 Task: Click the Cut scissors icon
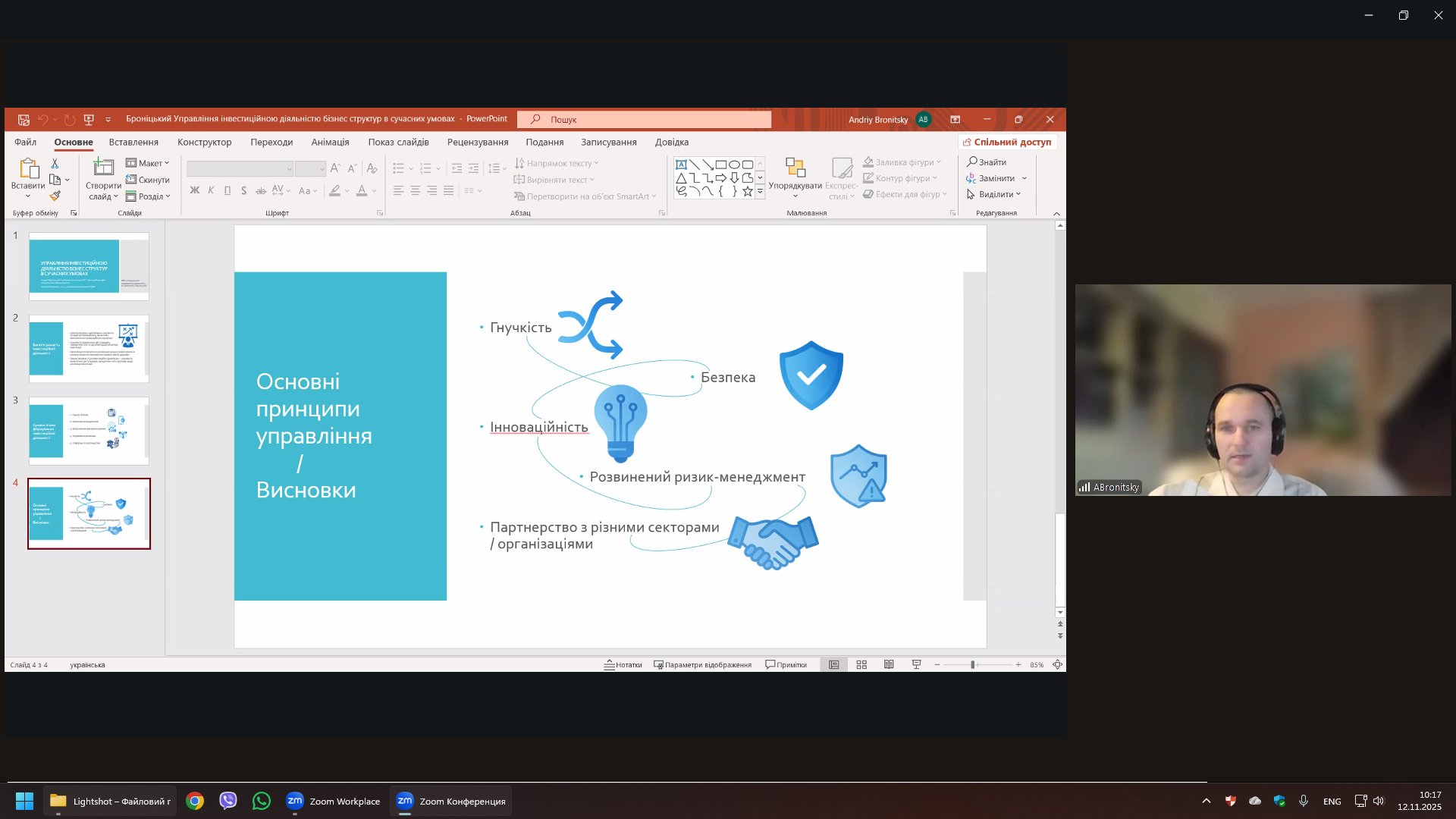pos(55,163)
